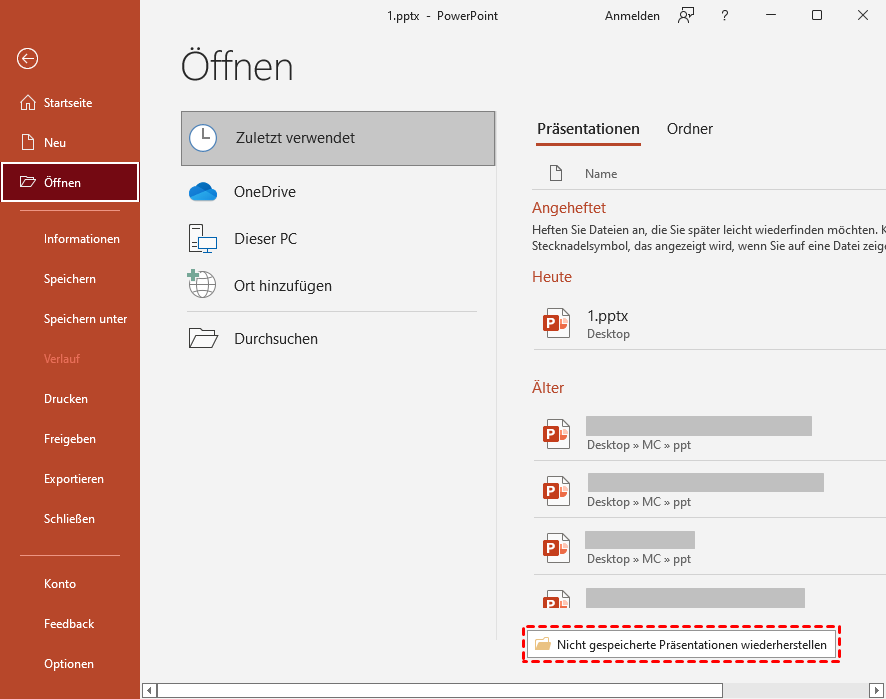Open the Durchsuchen folder icon
Screen dimensions: 886x699
[203, 339]
